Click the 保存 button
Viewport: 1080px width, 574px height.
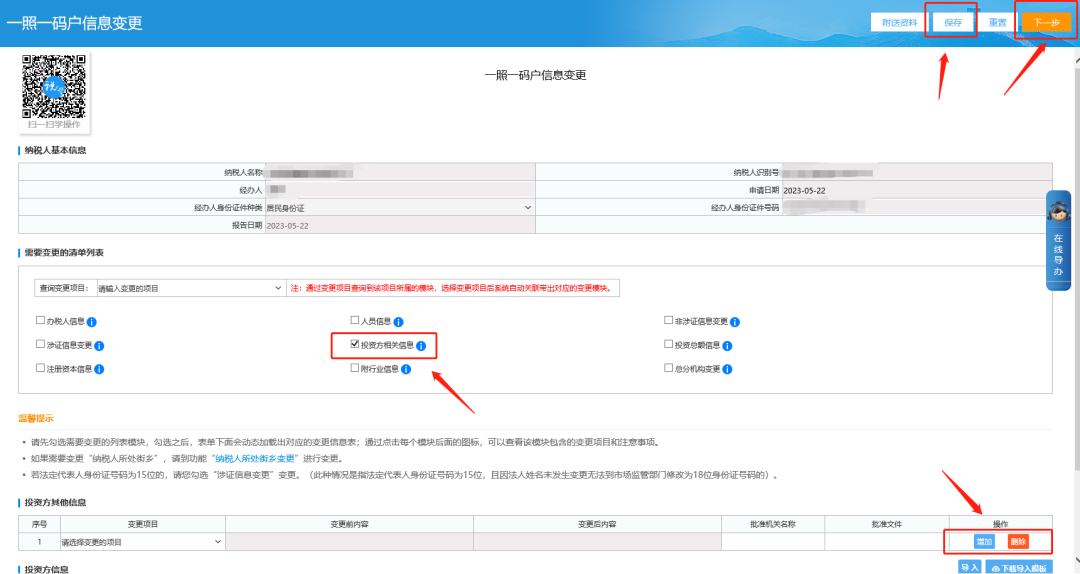click(953, 23)
